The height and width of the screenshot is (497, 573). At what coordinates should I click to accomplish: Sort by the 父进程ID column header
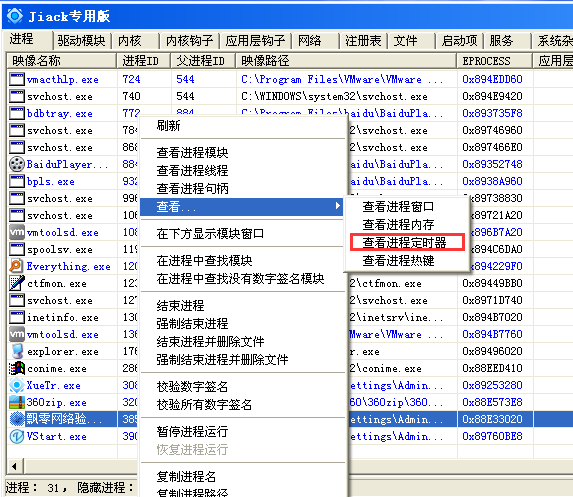coord(203,61)
